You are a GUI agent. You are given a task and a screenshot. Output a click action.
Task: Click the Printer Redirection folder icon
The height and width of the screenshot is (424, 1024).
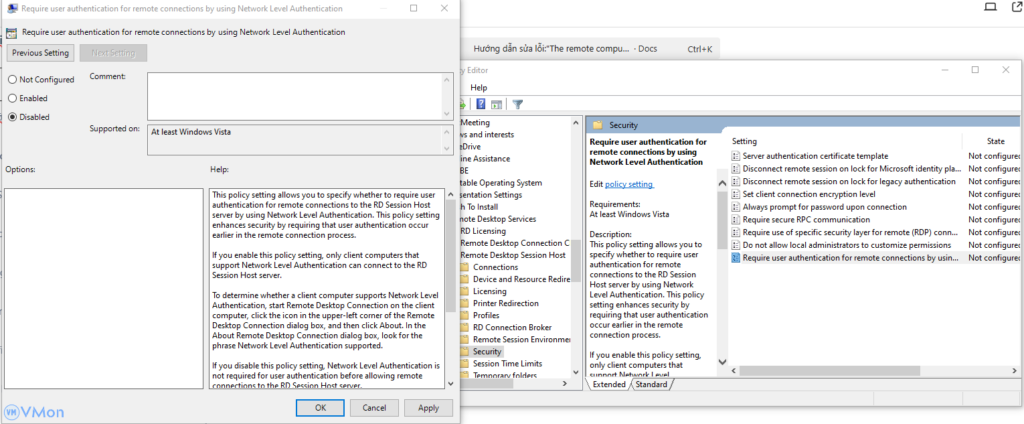(x=465, y=304)
